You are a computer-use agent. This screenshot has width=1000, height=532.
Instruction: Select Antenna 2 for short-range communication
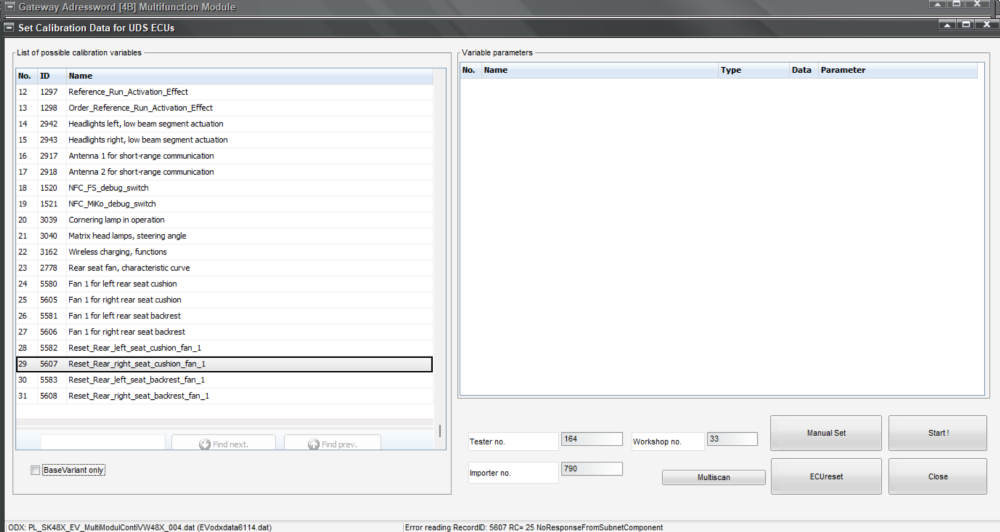224,172
